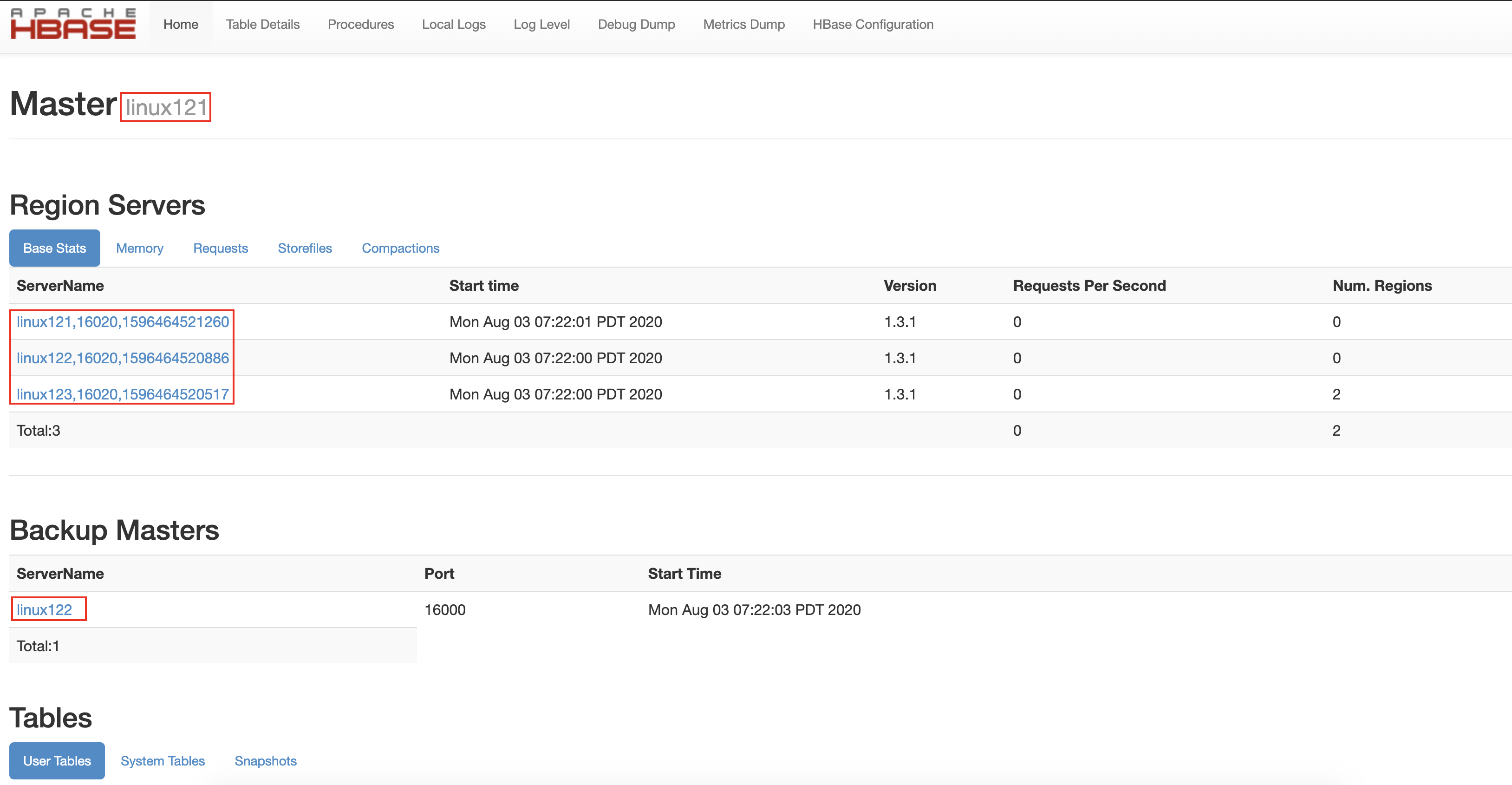Open Table Details in the navbar
Viewport: 1512px width, 785px height.
262,24
